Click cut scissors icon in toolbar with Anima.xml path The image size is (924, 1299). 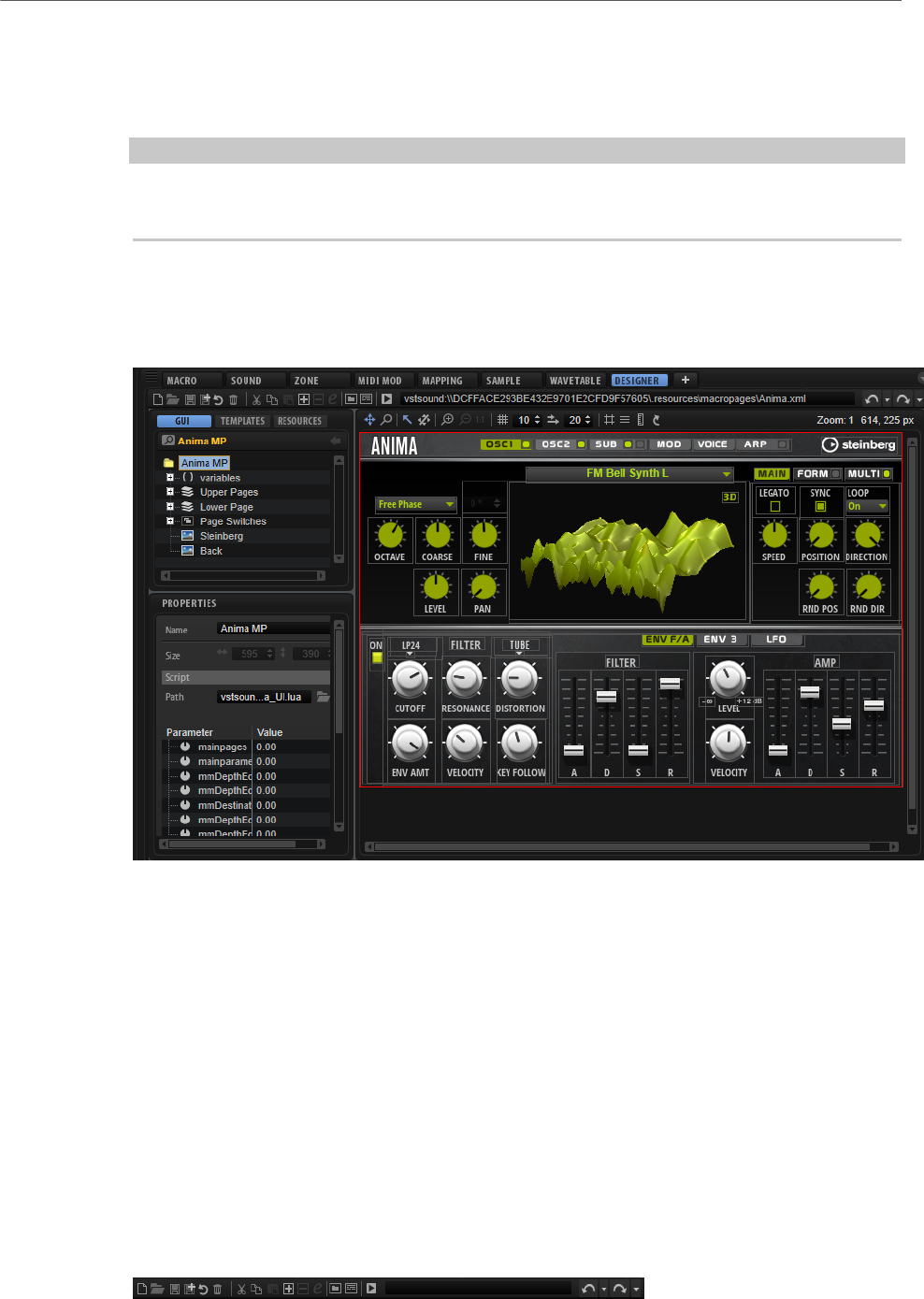click(x=256, y=399)
